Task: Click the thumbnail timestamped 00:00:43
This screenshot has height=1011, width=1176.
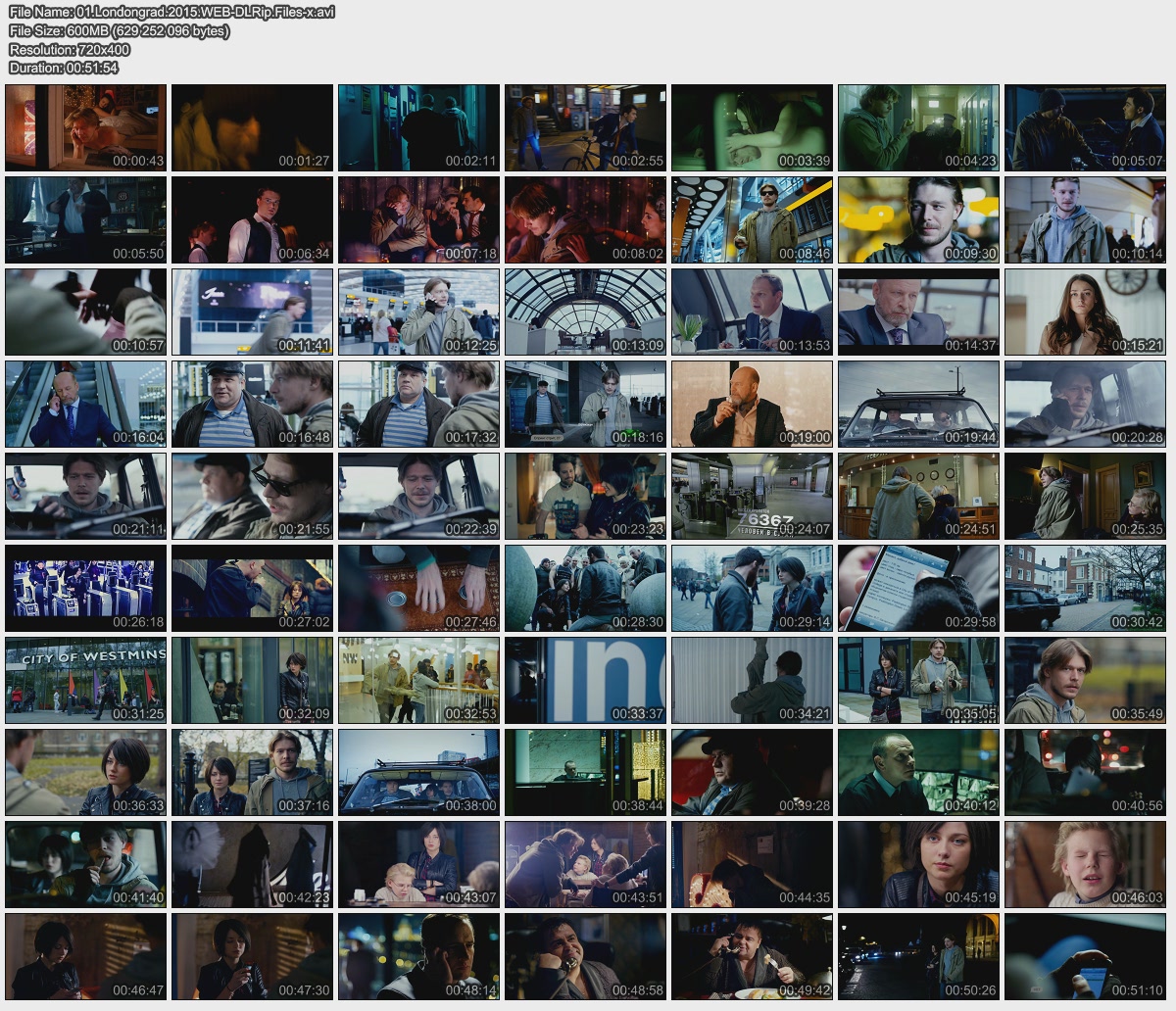Action: tap(86, 127)
